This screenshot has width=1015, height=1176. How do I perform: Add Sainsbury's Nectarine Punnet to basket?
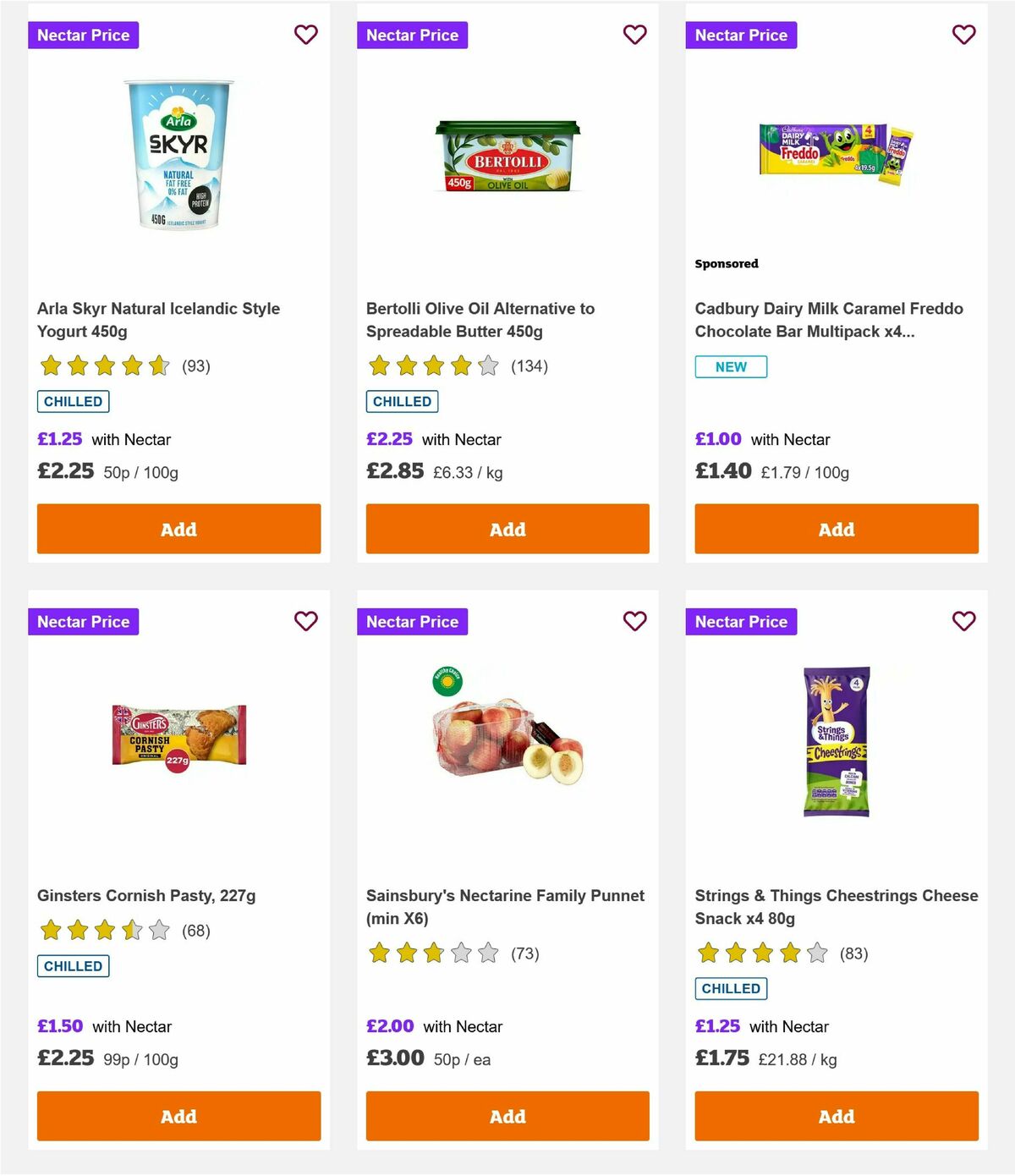[507, 1116]
